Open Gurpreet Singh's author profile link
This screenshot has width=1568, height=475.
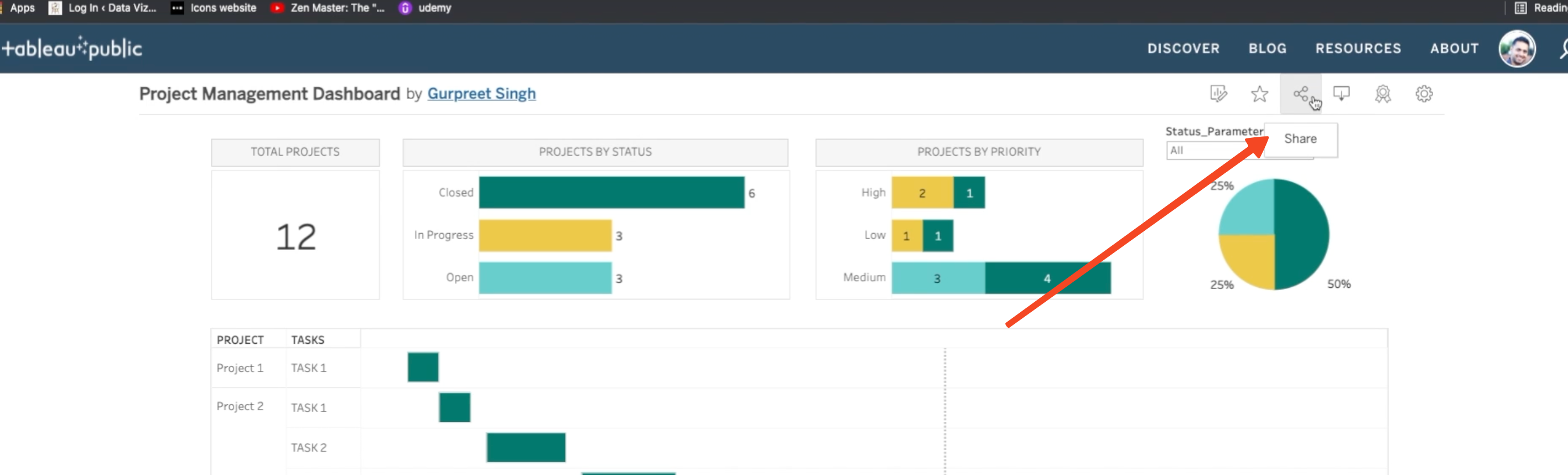coord(481,94)
